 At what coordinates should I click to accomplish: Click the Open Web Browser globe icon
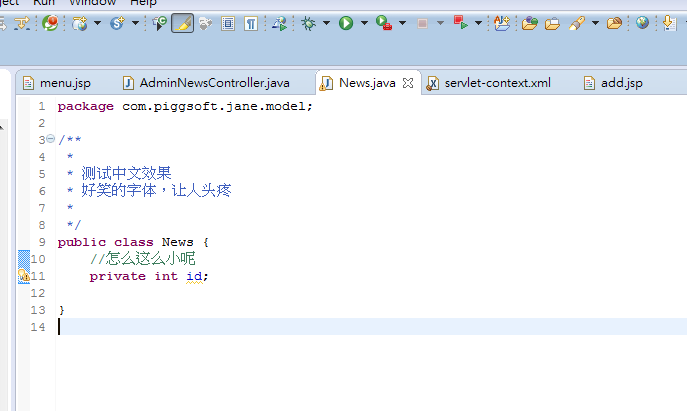(642, 23)
